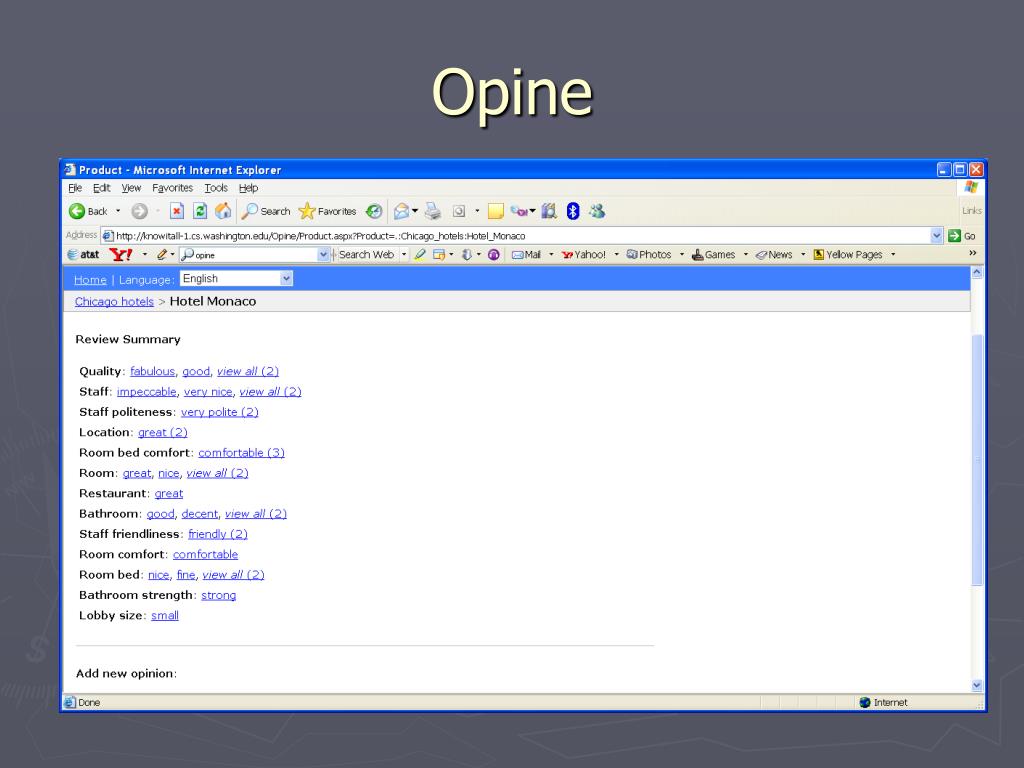
Task: Click the Print icon
Action: coord(432,211)
